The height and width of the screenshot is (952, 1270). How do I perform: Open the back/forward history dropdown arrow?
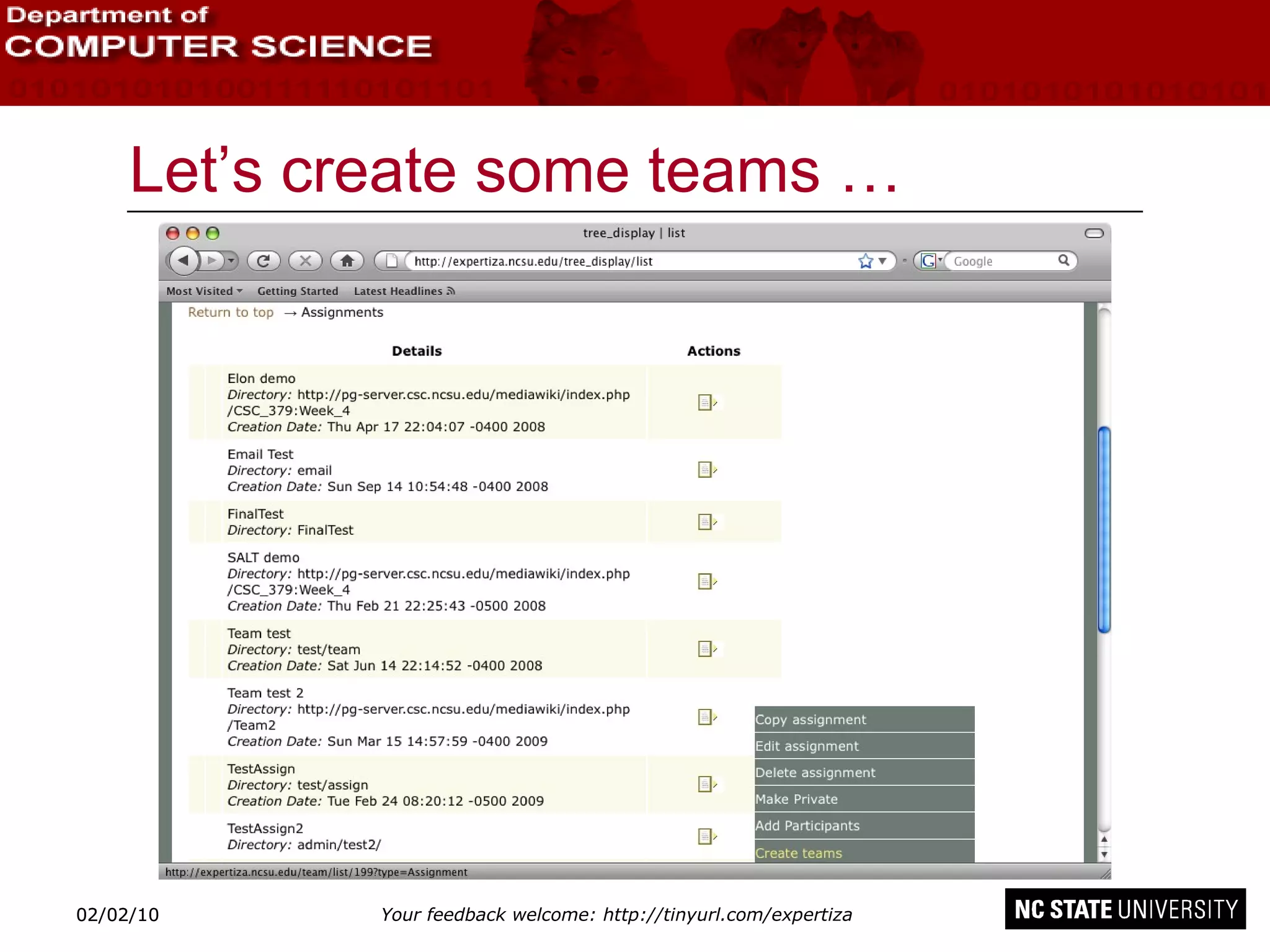(231, 261)
